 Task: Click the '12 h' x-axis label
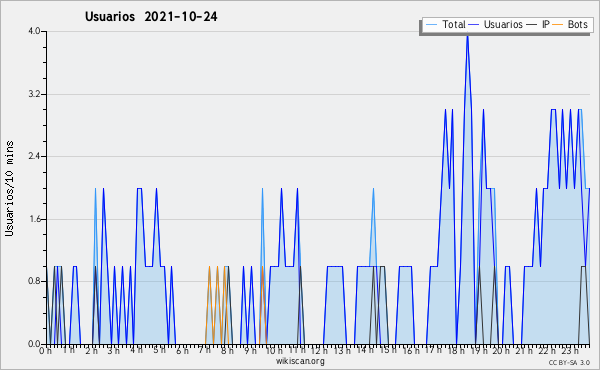pos(318,350)
